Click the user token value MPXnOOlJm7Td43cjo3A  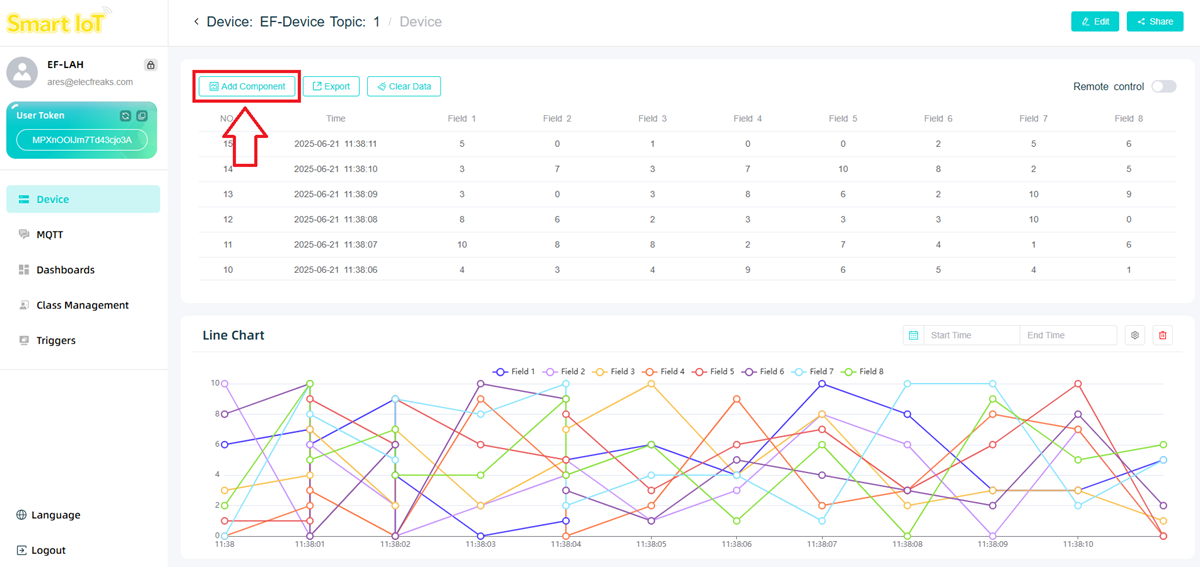click(82, 140)
